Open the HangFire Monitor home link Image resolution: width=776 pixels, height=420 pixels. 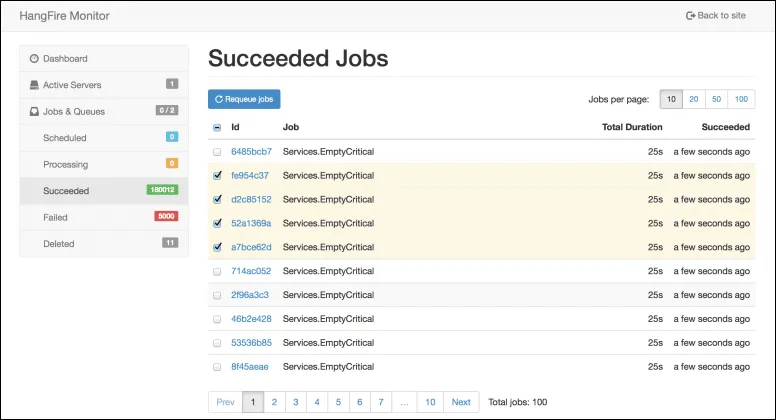64,16
